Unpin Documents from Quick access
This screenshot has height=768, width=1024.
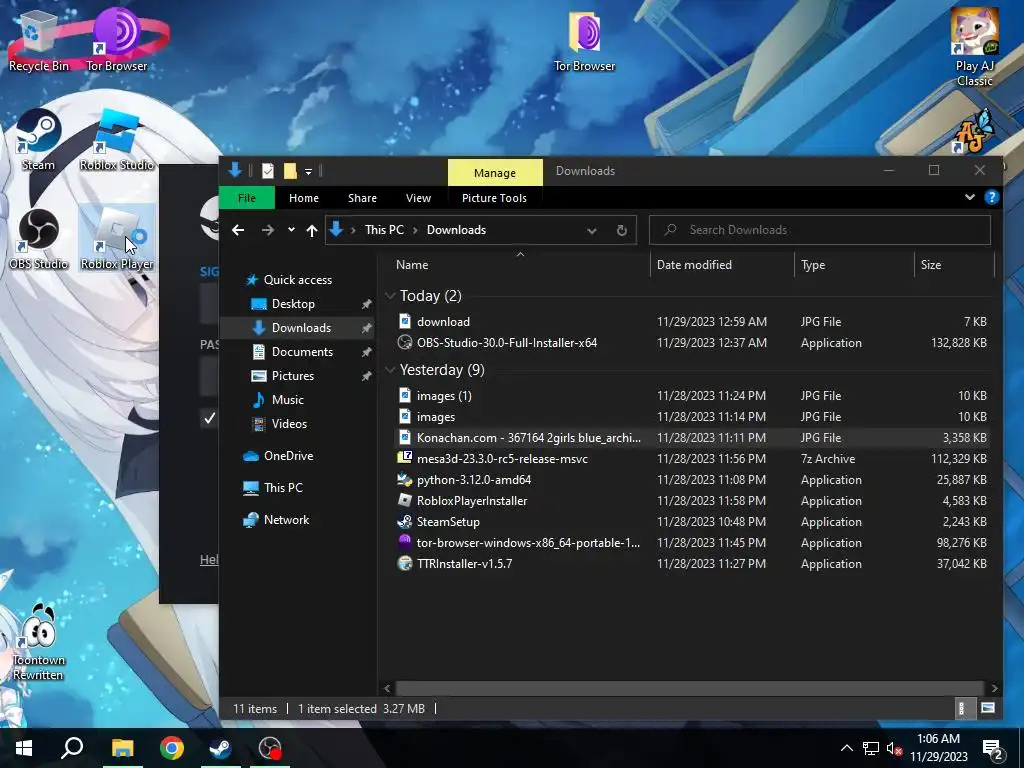(366, 352)
